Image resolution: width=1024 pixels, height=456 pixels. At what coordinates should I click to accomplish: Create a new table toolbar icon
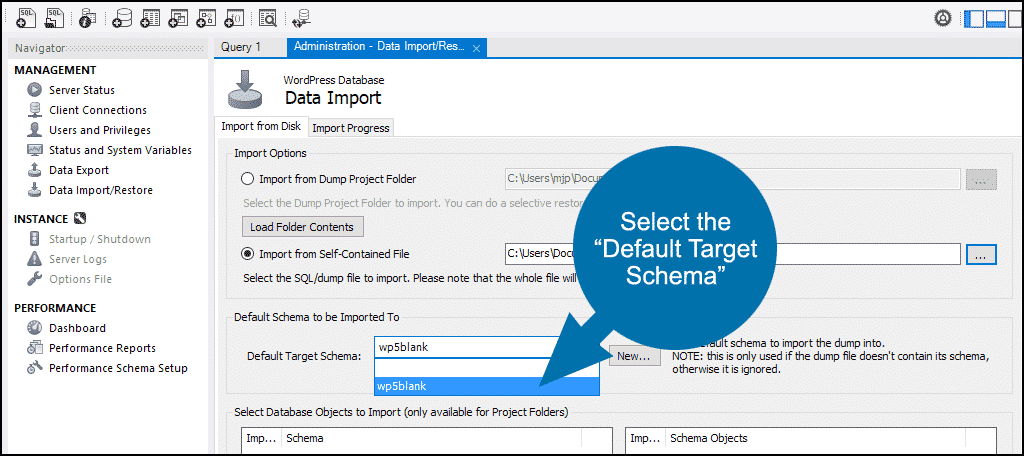(150, 18)
